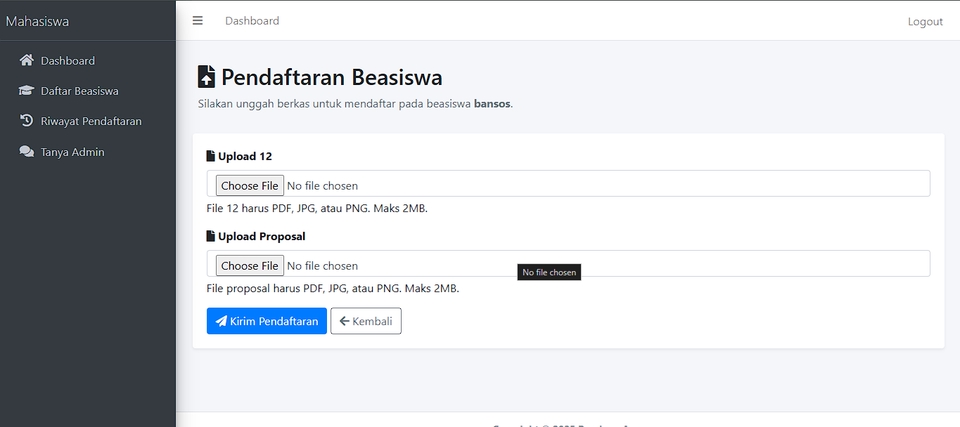Click the history icon for Riwayat Pendaftaran
Viewport: 960px width, 427px height.
tap(27, 121)
